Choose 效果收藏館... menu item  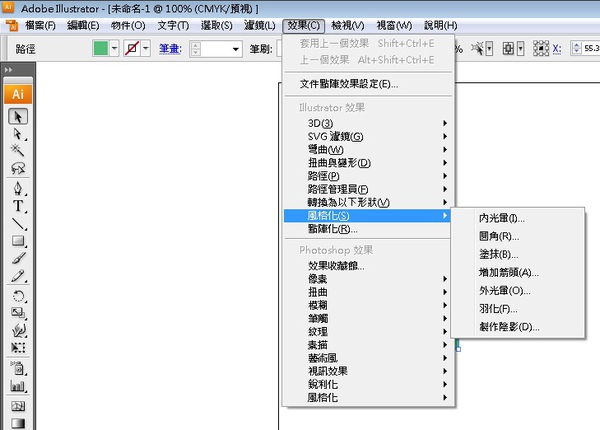368,265
